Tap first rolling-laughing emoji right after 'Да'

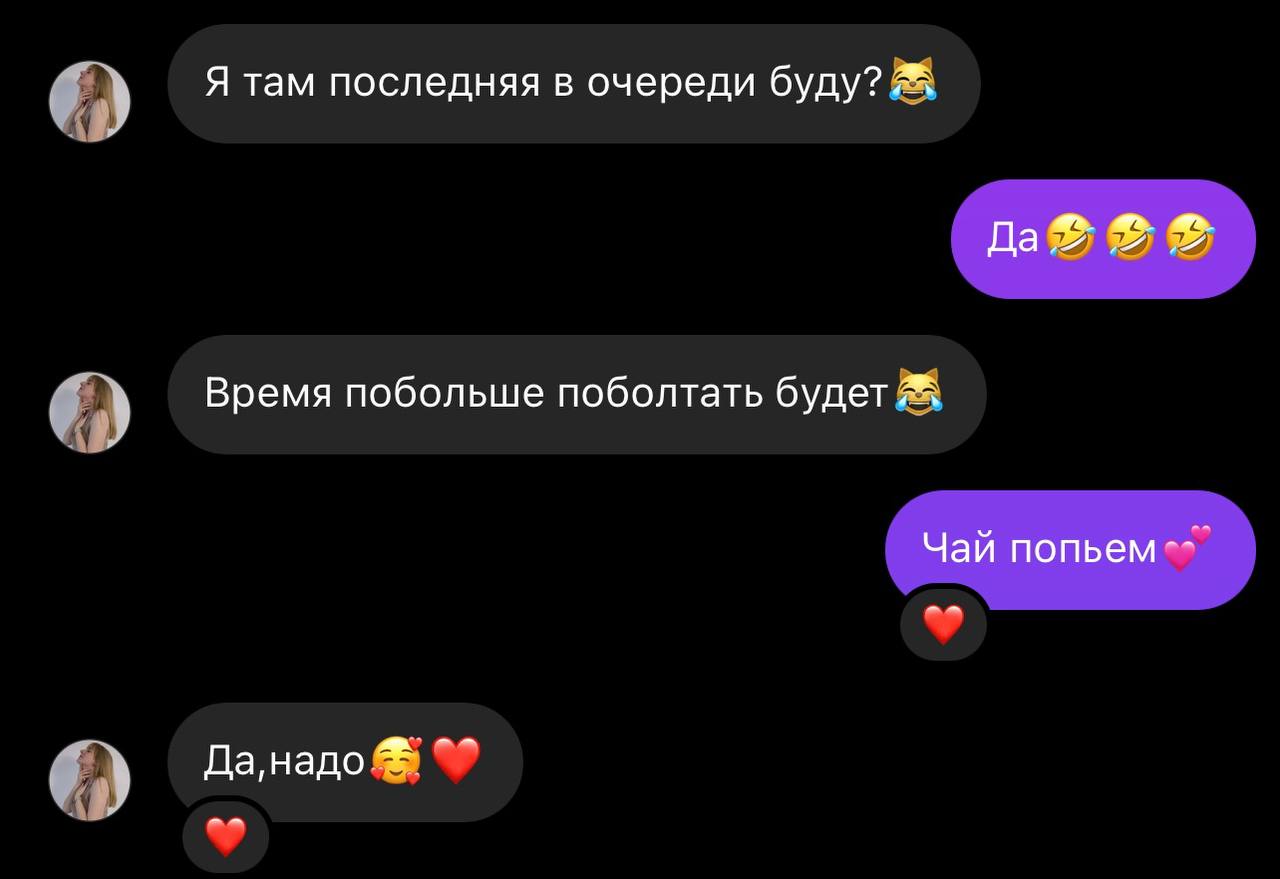(x=1070, y=240)
